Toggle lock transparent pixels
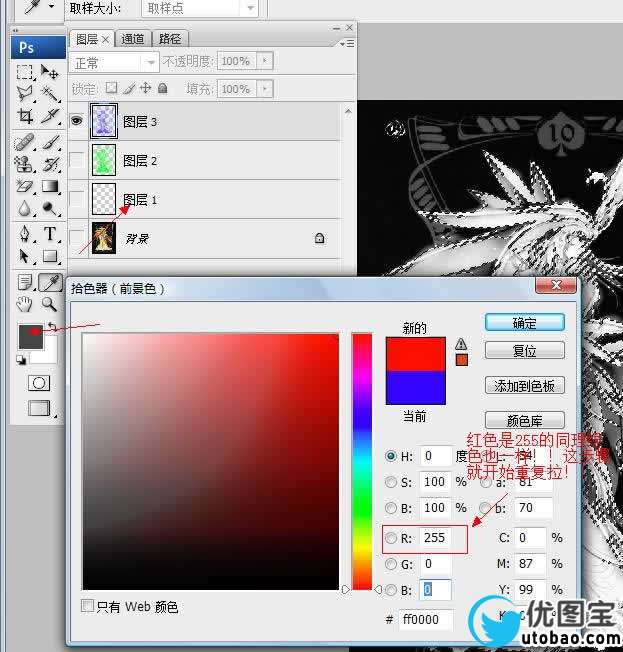The width and height of the screenshot is (623, 652). point(111,88)
